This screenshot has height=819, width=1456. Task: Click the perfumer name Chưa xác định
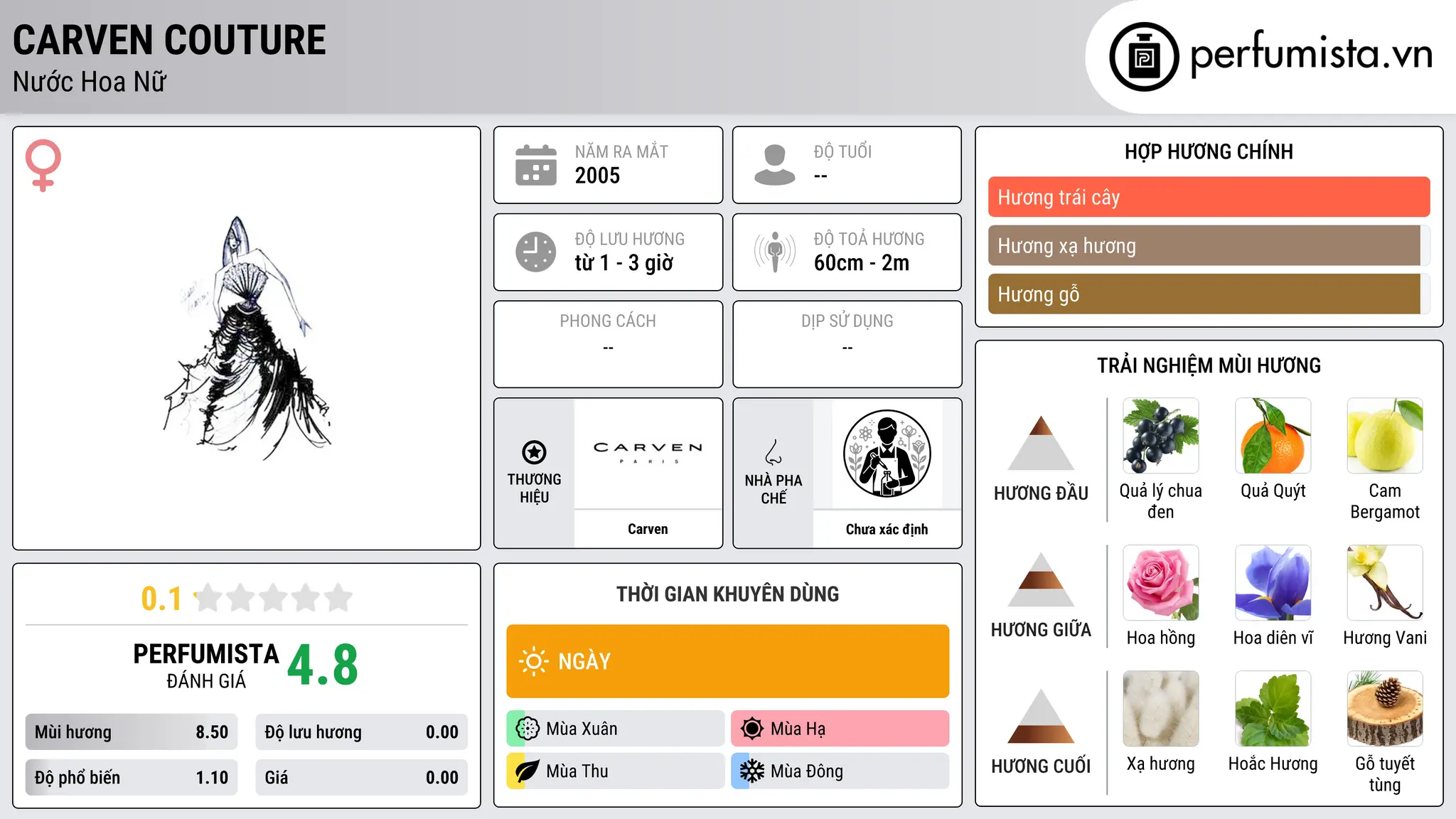[x=887, y=529]
